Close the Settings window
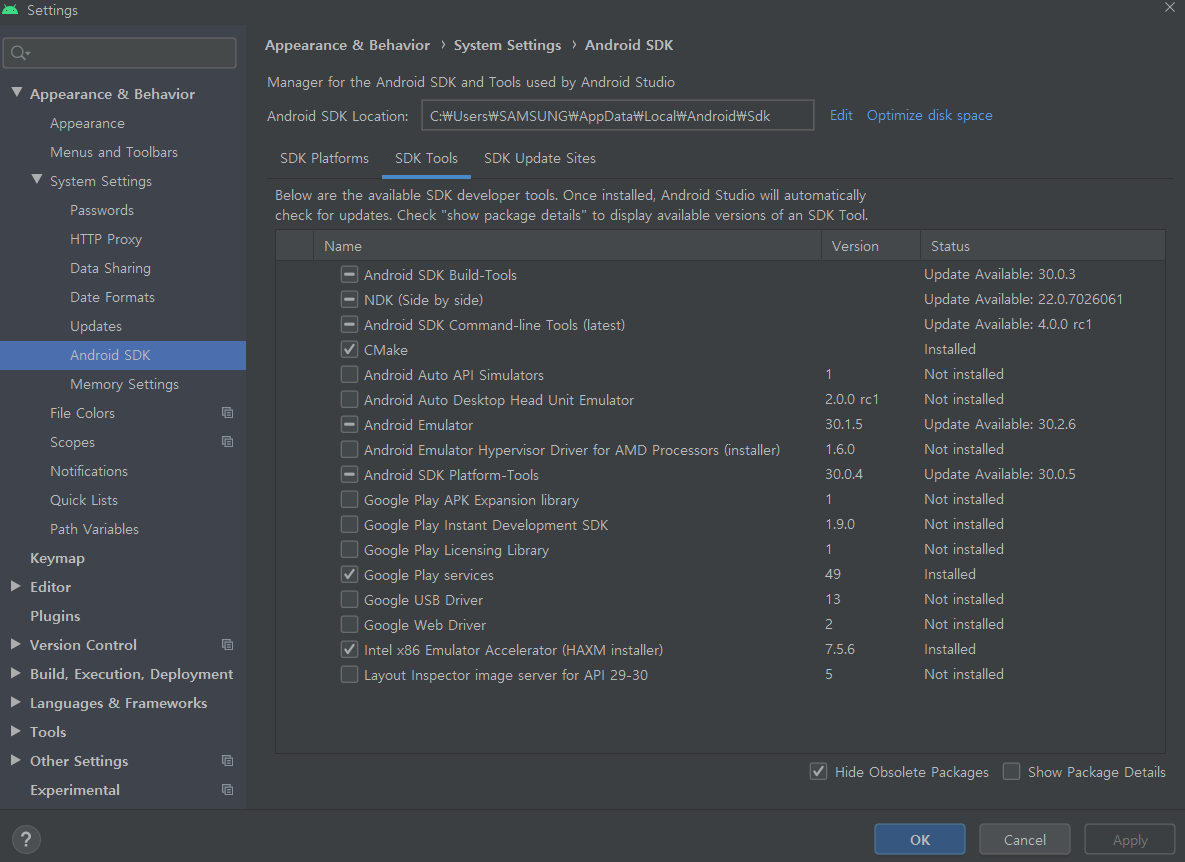The image size is (1185, 862). [x=1170, y=8]
